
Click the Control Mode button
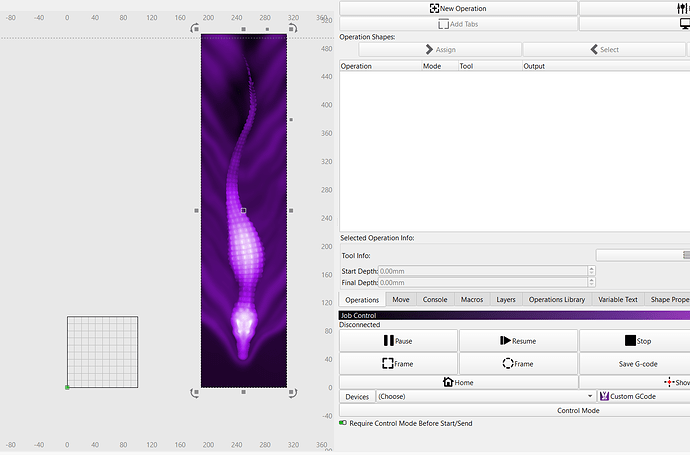(514, 410)
